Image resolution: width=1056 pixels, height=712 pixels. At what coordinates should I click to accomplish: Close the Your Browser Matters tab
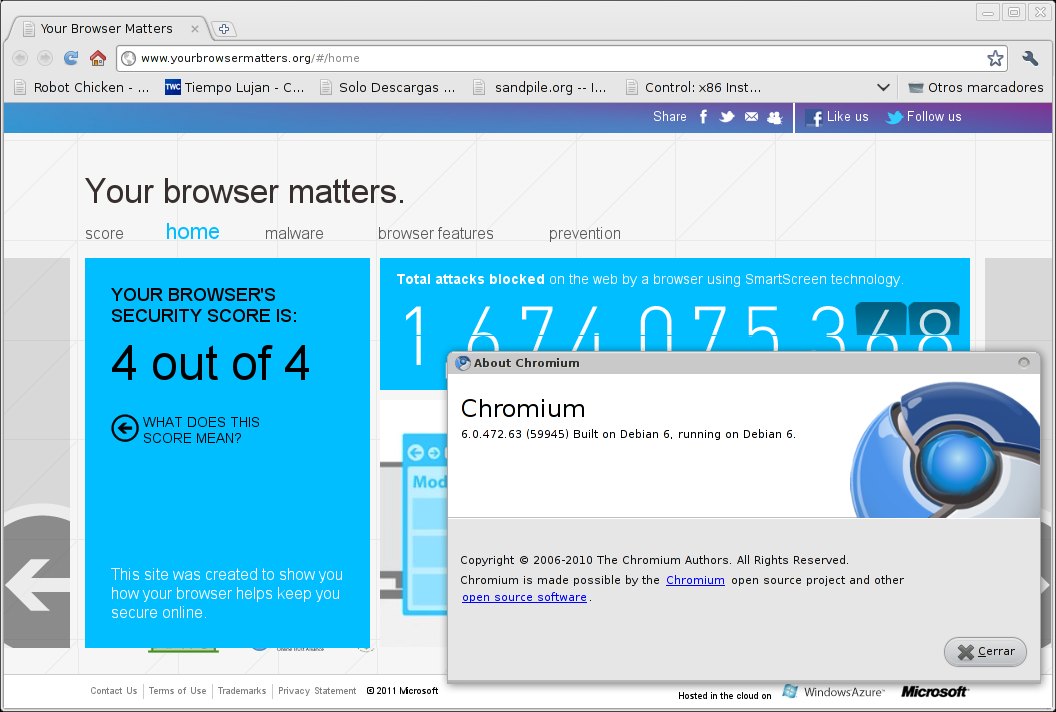pos(195,29)
